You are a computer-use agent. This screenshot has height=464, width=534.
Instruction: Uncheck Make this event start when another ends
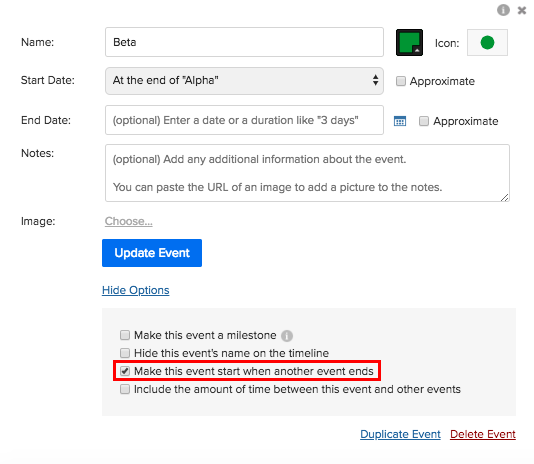pyautogui.click(x=125, y=371)
